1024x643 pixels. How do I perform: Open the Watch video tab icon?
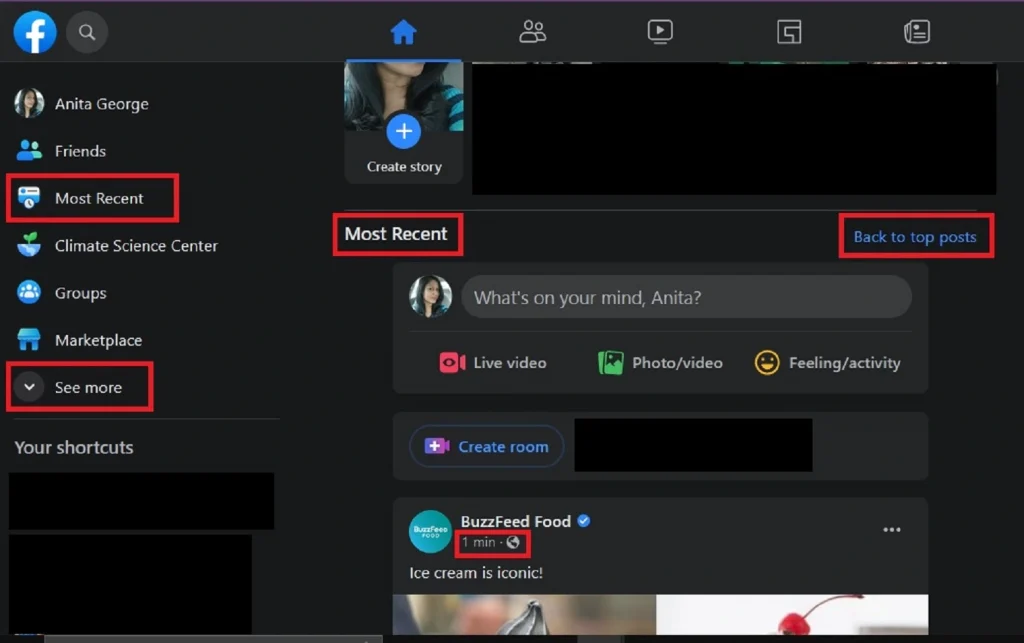(660, 32)
